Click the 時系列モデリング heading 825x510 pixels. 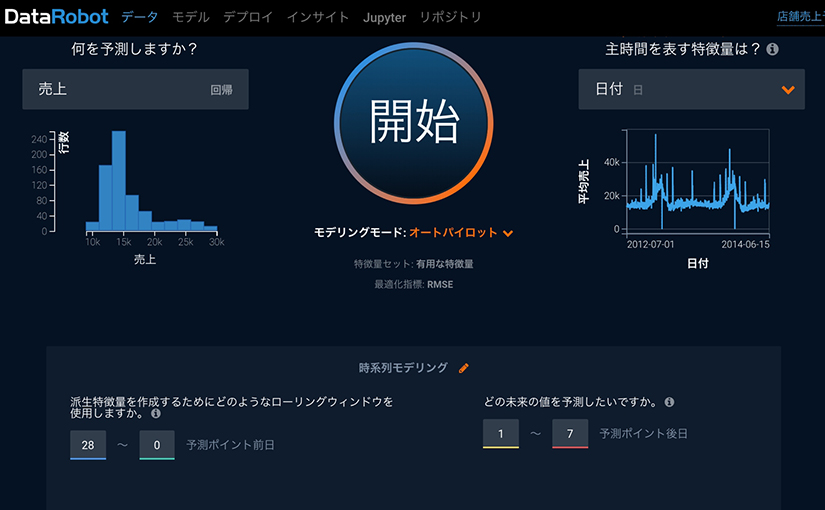point(403,368)
